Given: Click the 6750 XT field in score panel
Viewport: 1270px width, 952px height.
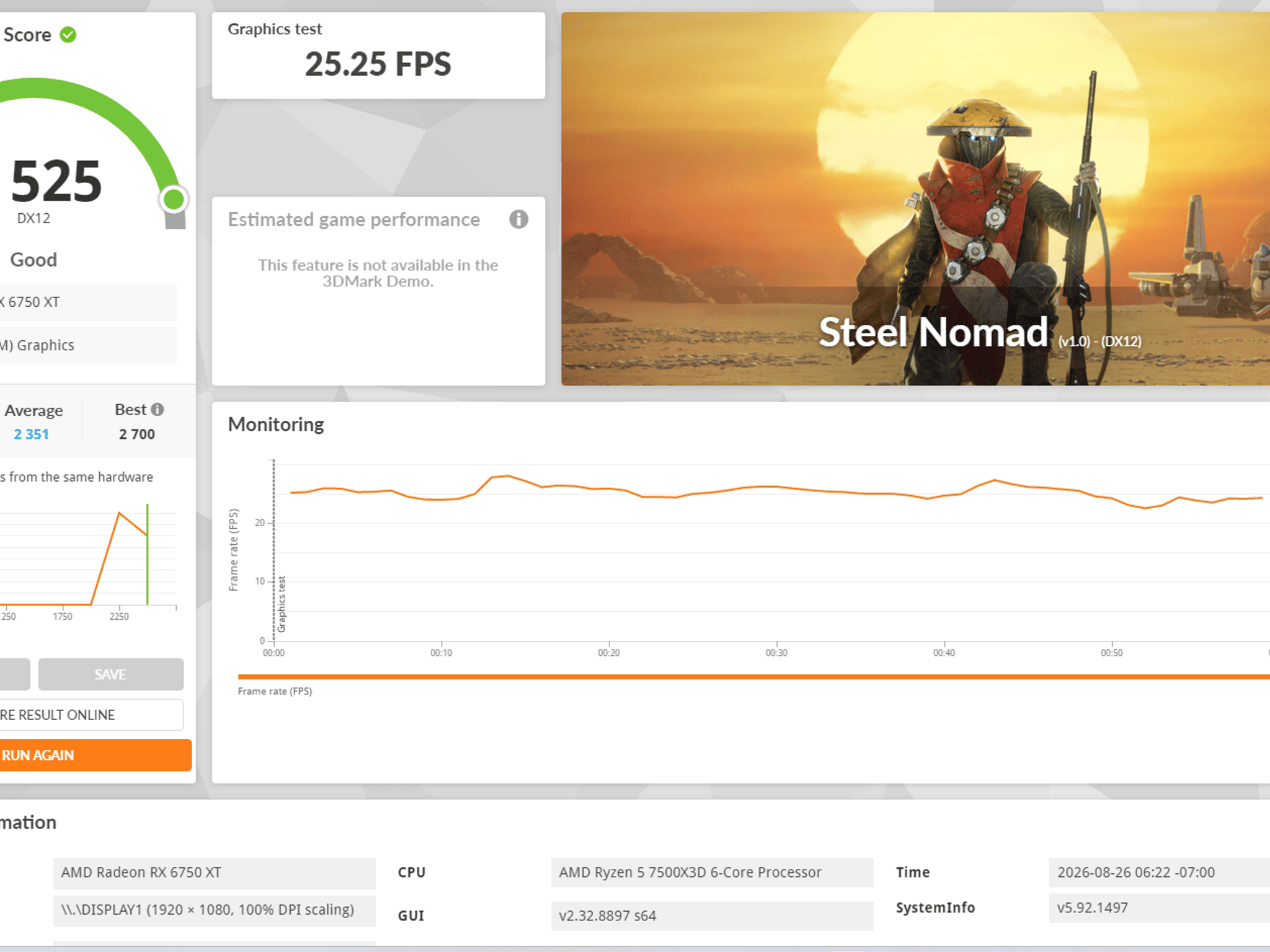Looking at the screenshot, I should (88, 302).
